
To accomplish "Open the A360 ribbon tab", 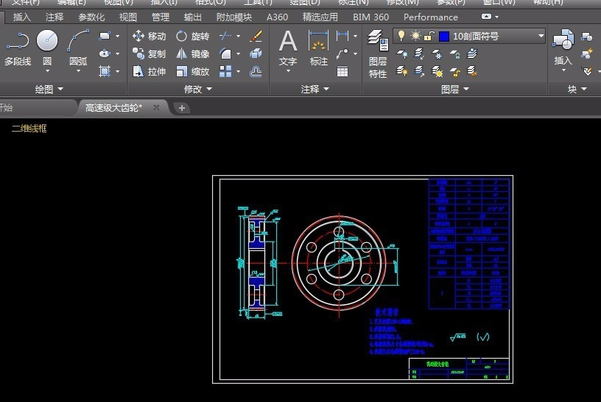I will (x=277, y=17).
